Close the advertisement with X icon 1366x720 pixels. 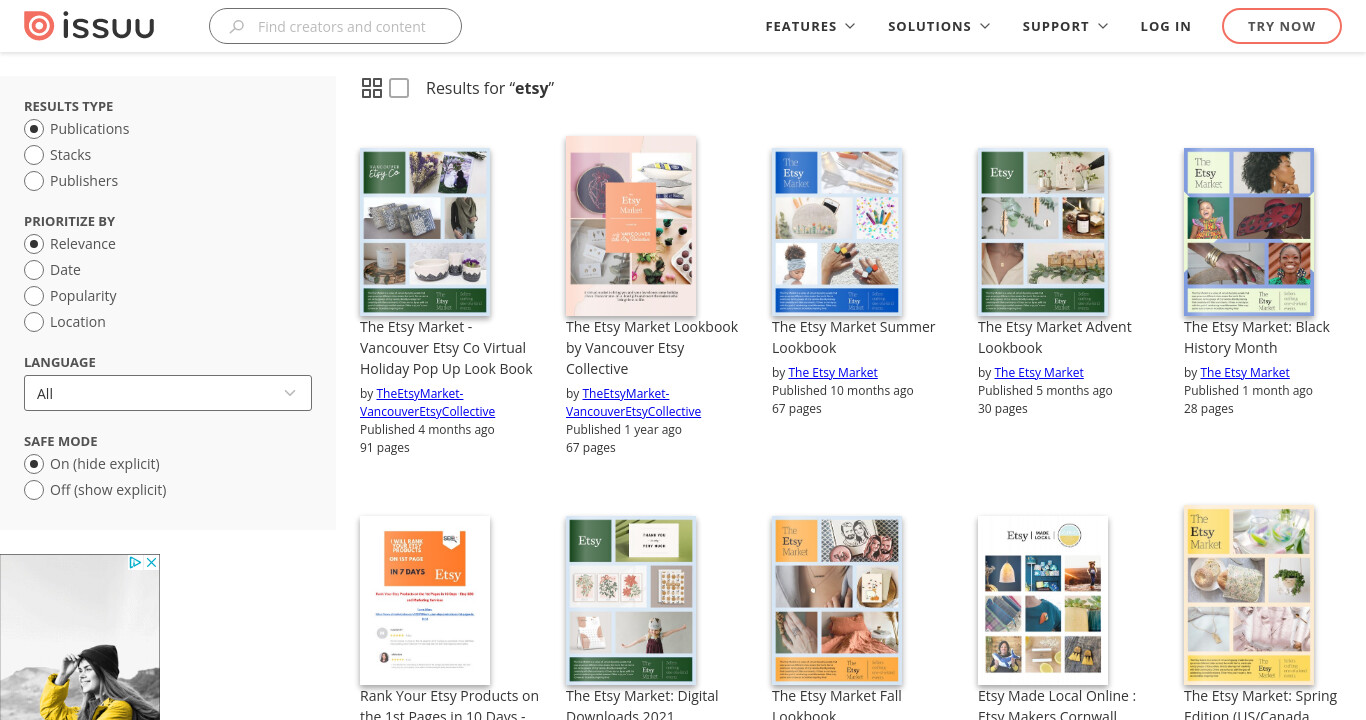[x=152, y=563]
